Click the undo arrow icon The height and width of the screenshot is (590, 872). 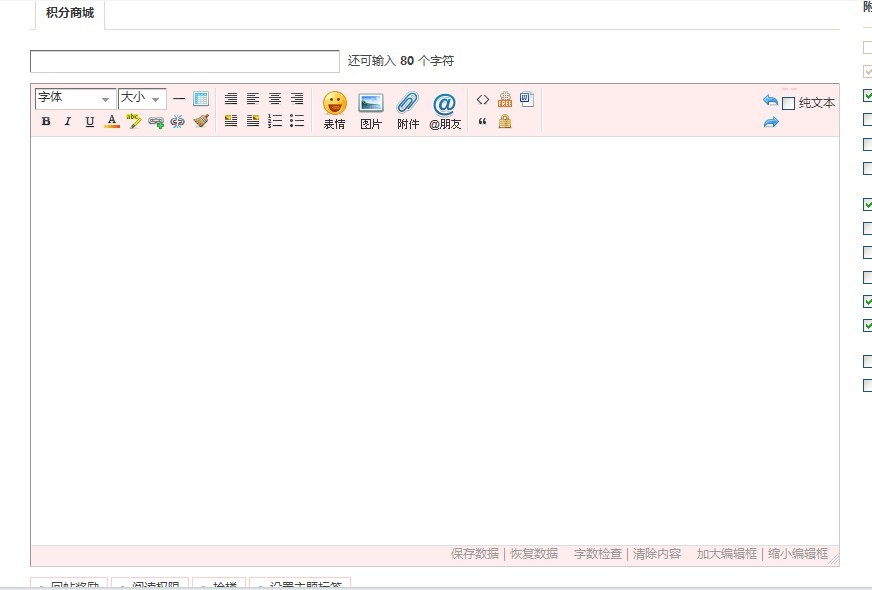(770, 101)
